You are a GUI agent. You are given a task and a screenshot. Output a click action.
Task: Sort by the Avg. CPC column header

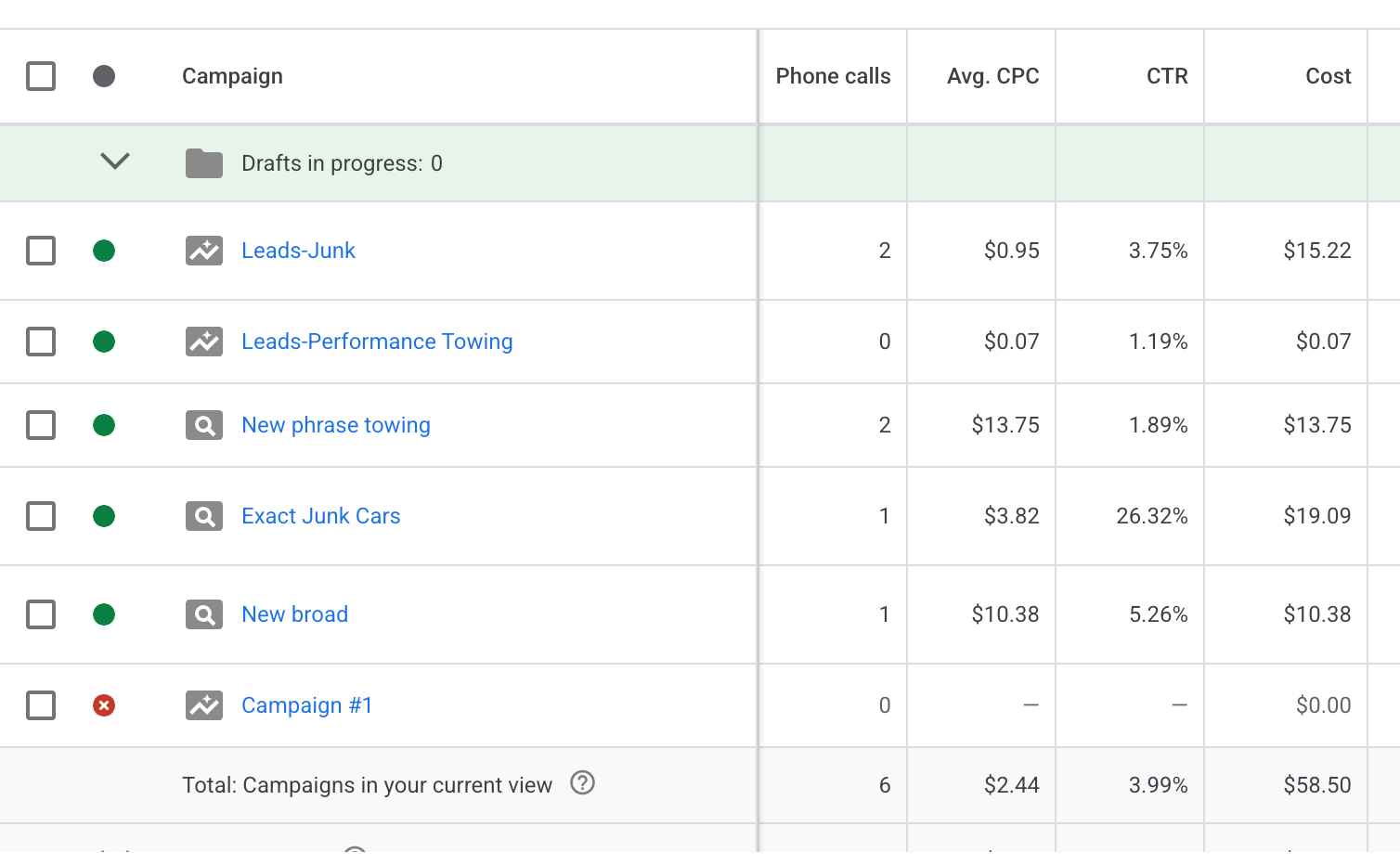tap(992, 76)
